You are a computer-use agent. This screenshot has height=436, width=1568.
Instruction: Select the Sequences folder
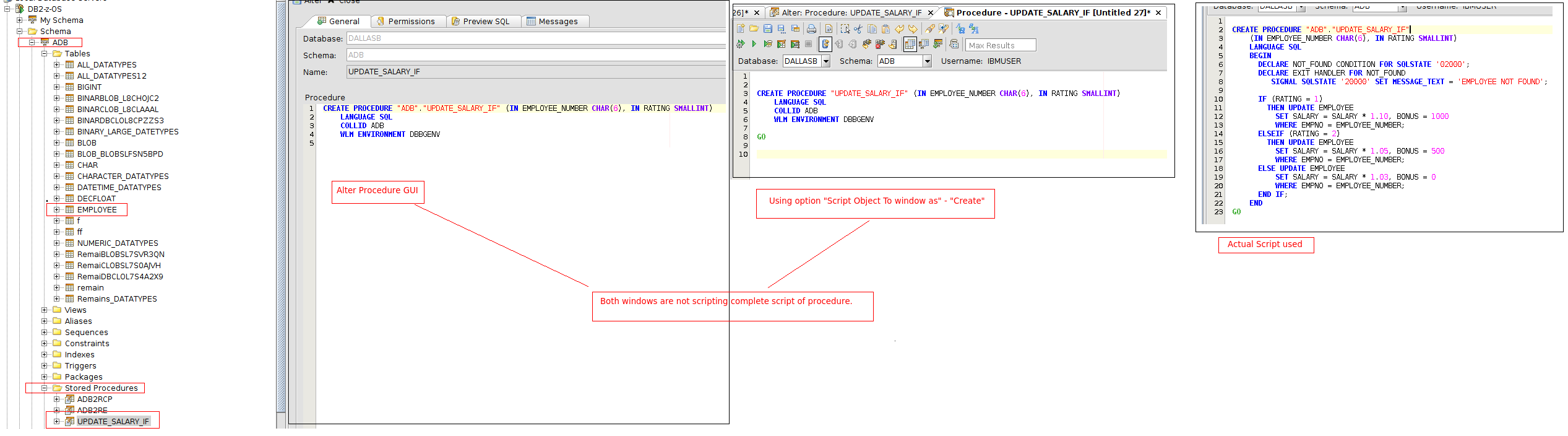(86, 332)
